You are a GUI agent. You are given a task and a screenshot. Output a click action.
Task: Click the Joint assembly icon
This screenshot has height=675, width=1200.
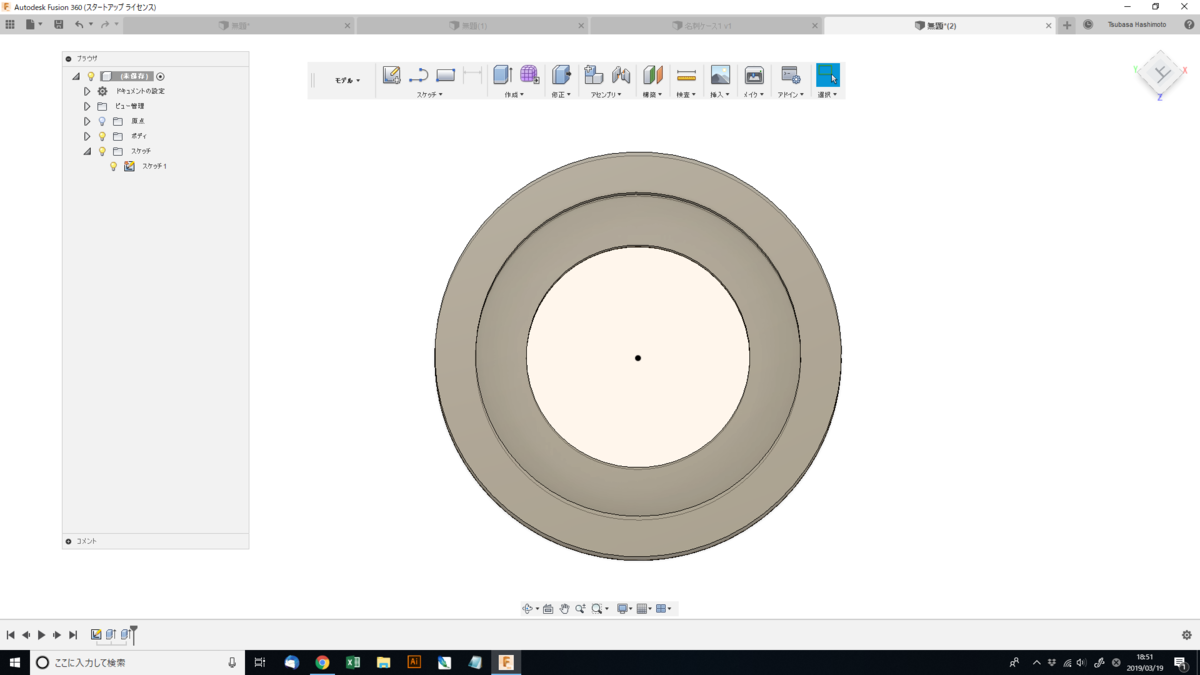621,75
